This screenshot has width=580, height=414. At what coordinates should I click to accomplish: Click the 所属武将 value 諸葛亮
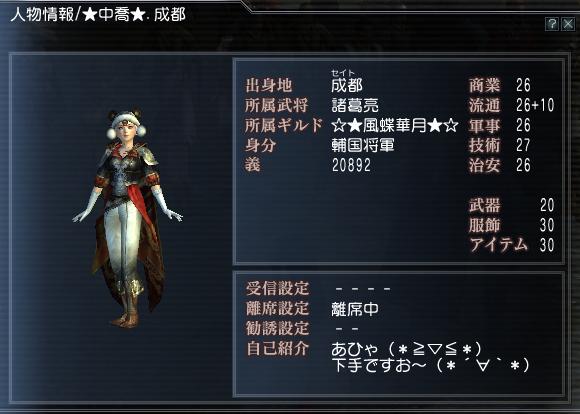(355, 105)
